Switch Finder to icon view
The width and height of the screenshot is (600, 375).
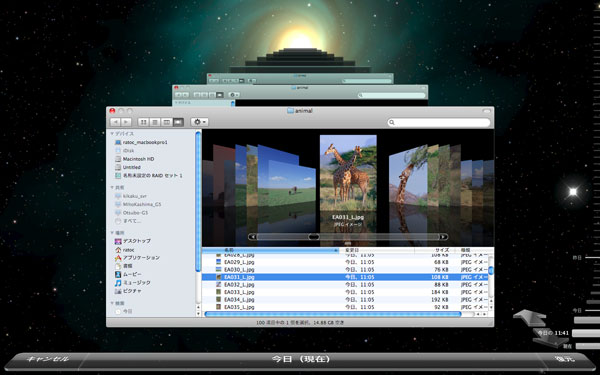143,122
